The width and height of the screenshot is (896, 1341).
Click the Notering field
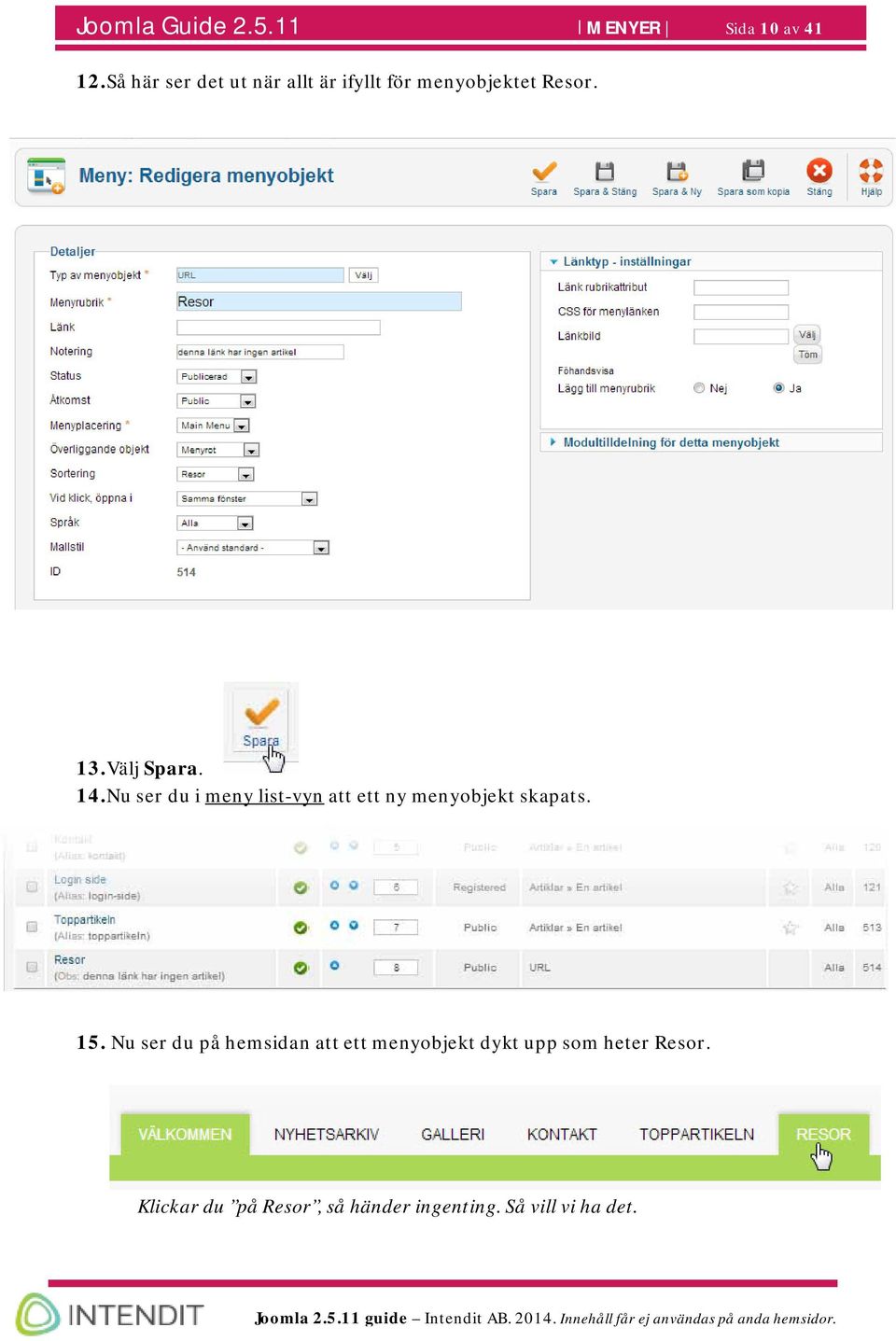click(x=260, y=352)
